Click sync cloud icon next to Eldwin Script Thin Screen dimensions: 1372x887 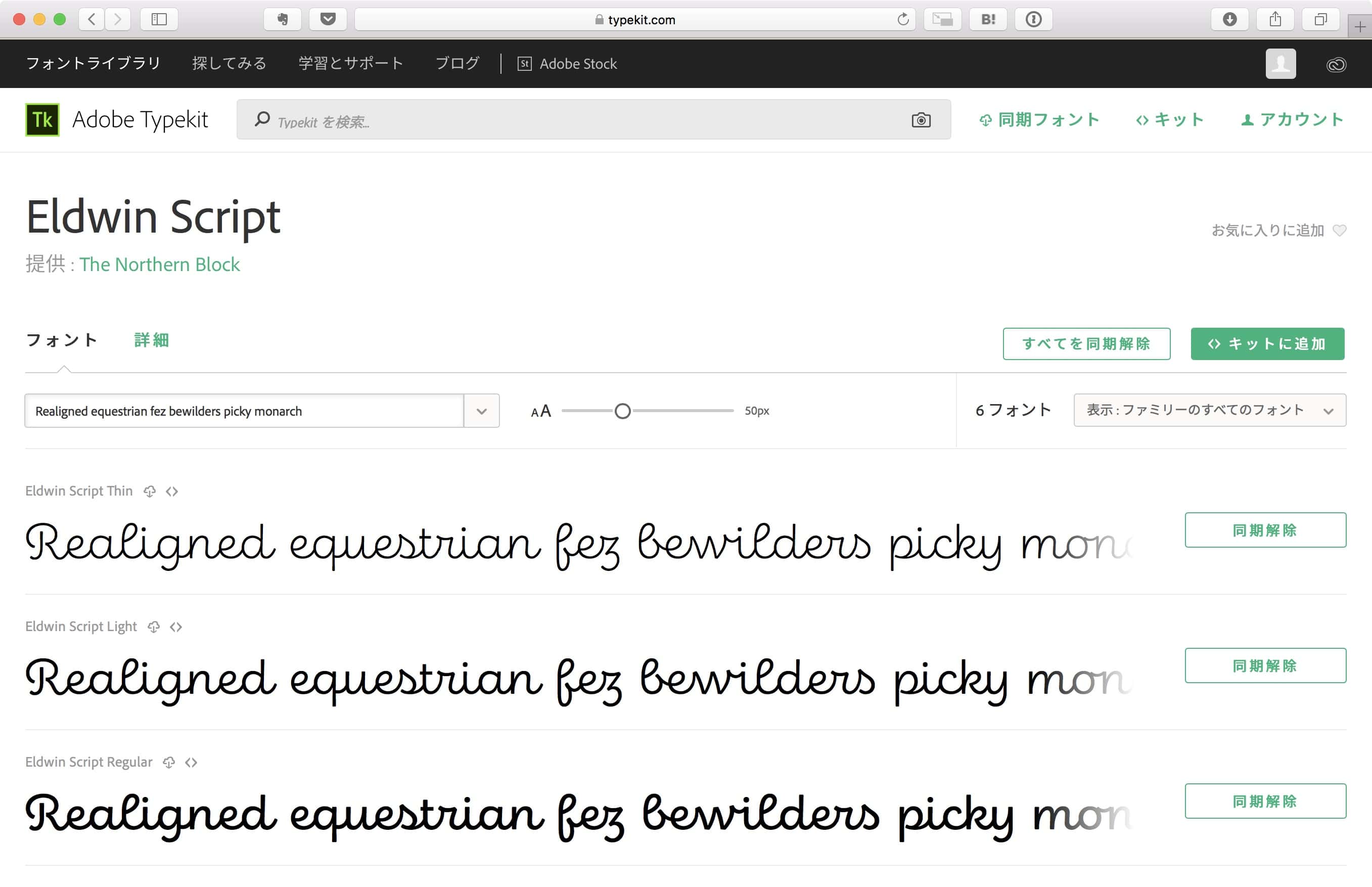pos(150,492)
